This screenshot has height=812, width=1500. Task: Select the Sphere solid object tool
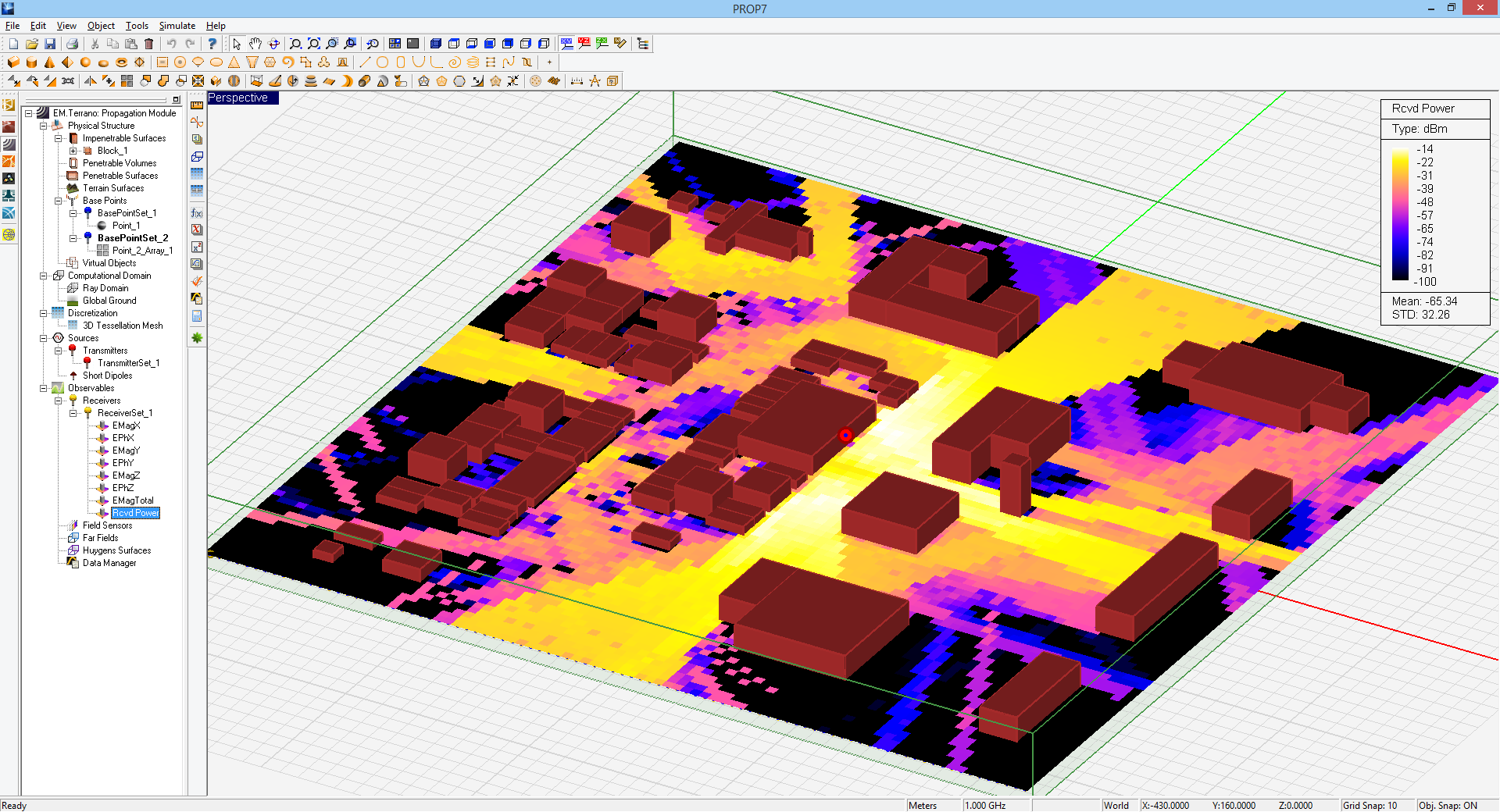click(85, 62)
